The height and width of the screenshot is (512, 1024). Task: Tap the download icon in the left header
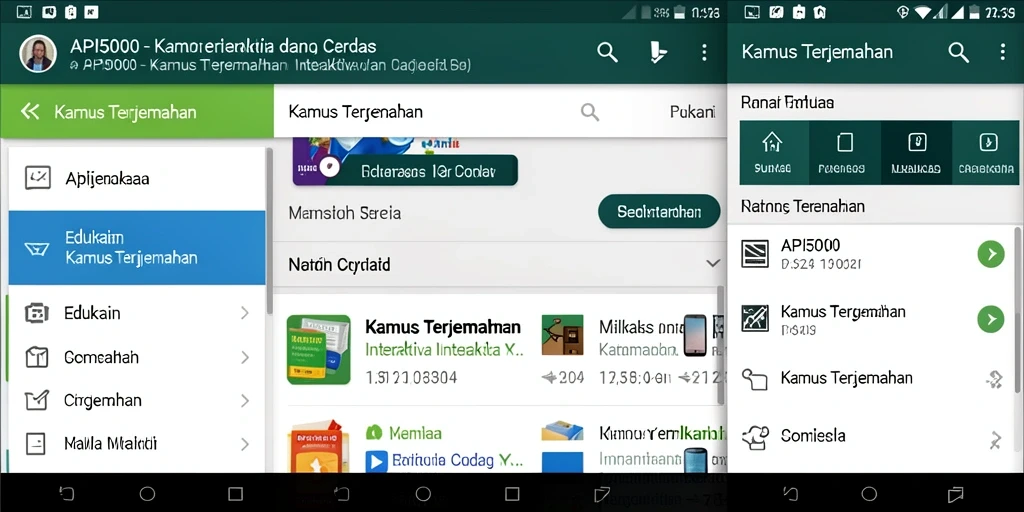click(658, 52)
